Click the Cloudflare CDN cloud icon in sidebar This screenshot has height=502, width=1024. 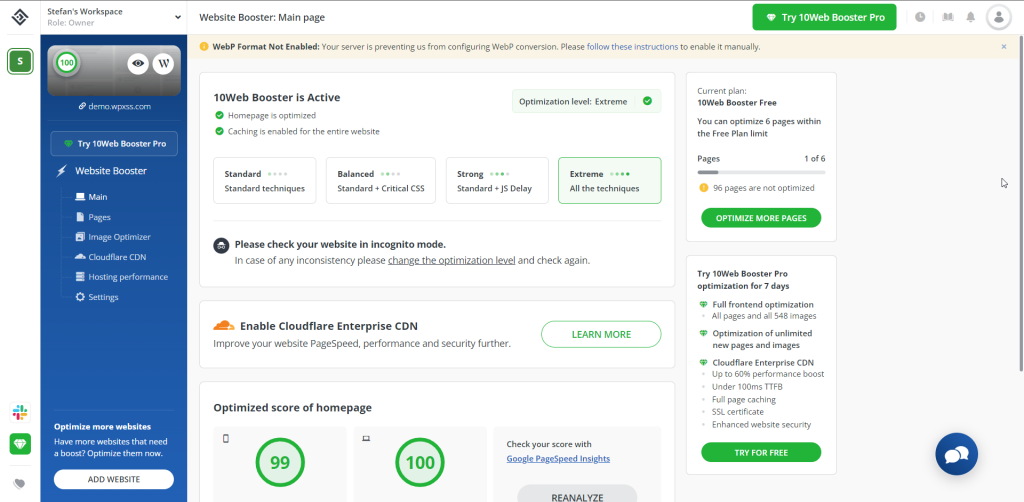tap(80, 257)
